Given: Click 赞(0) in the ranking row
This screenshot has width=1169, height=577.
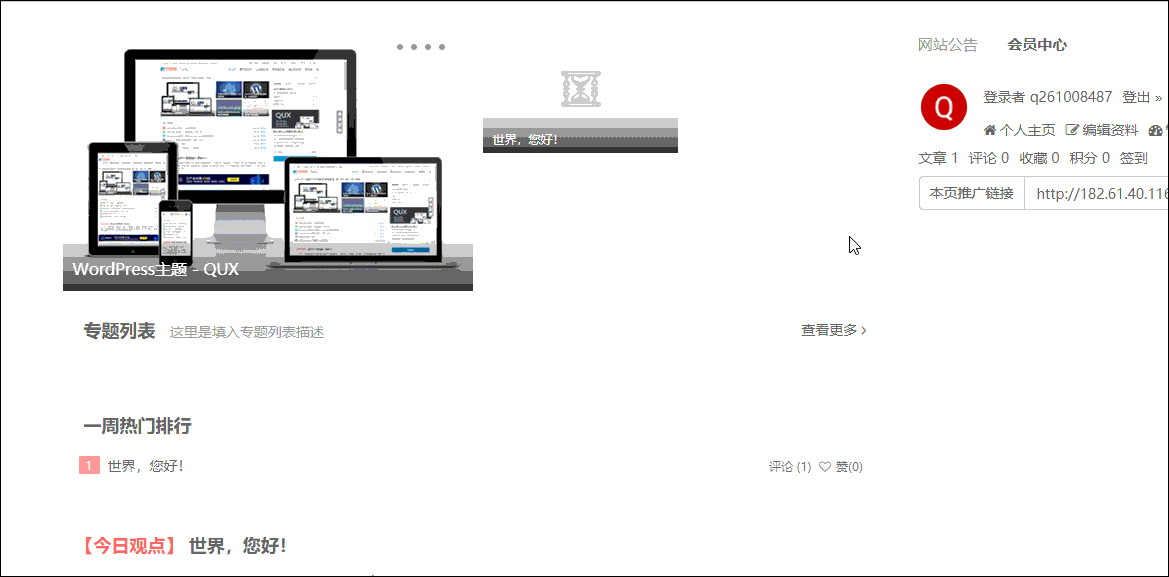Looking at the screenshot, I should point(849,467).
